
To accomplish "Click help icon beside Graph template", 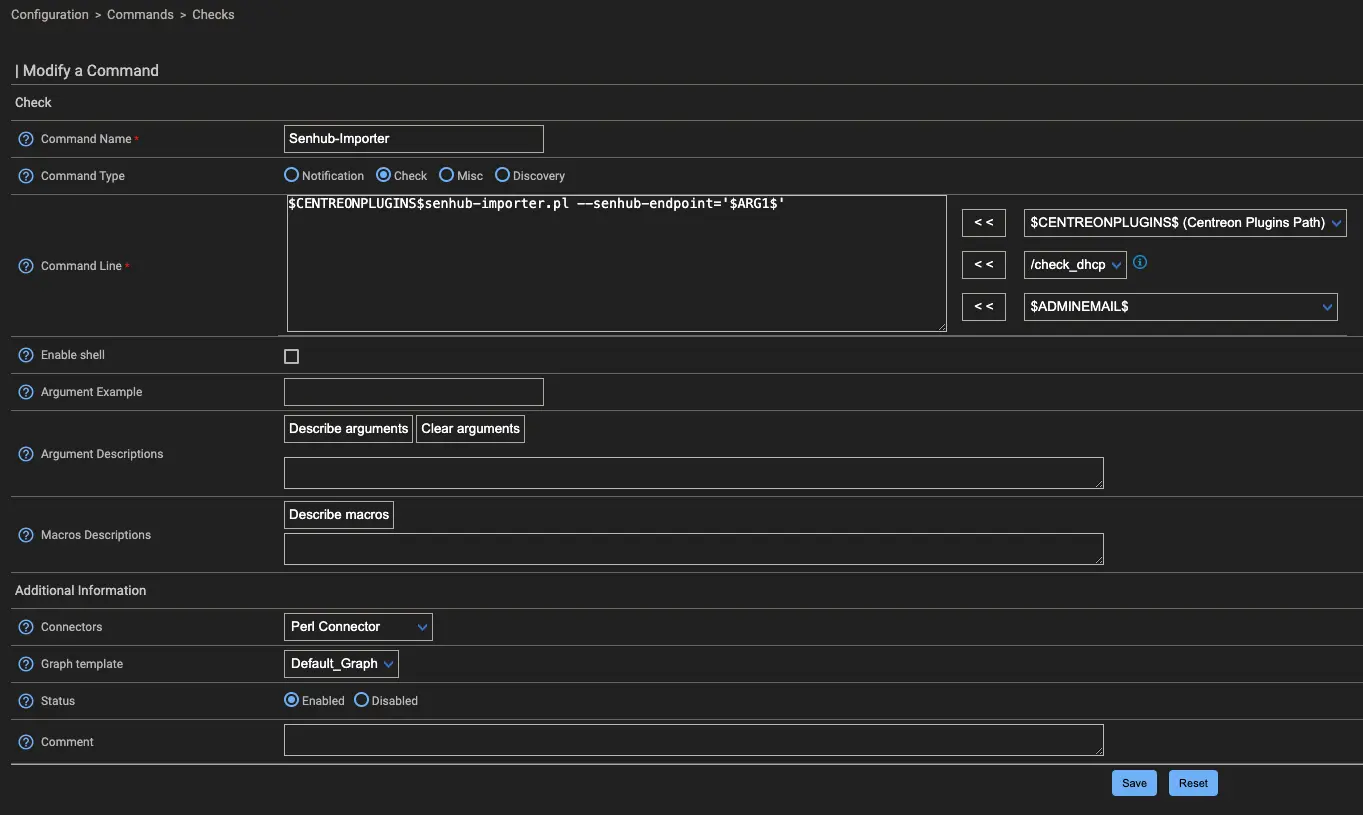I will tap(27, 664).
